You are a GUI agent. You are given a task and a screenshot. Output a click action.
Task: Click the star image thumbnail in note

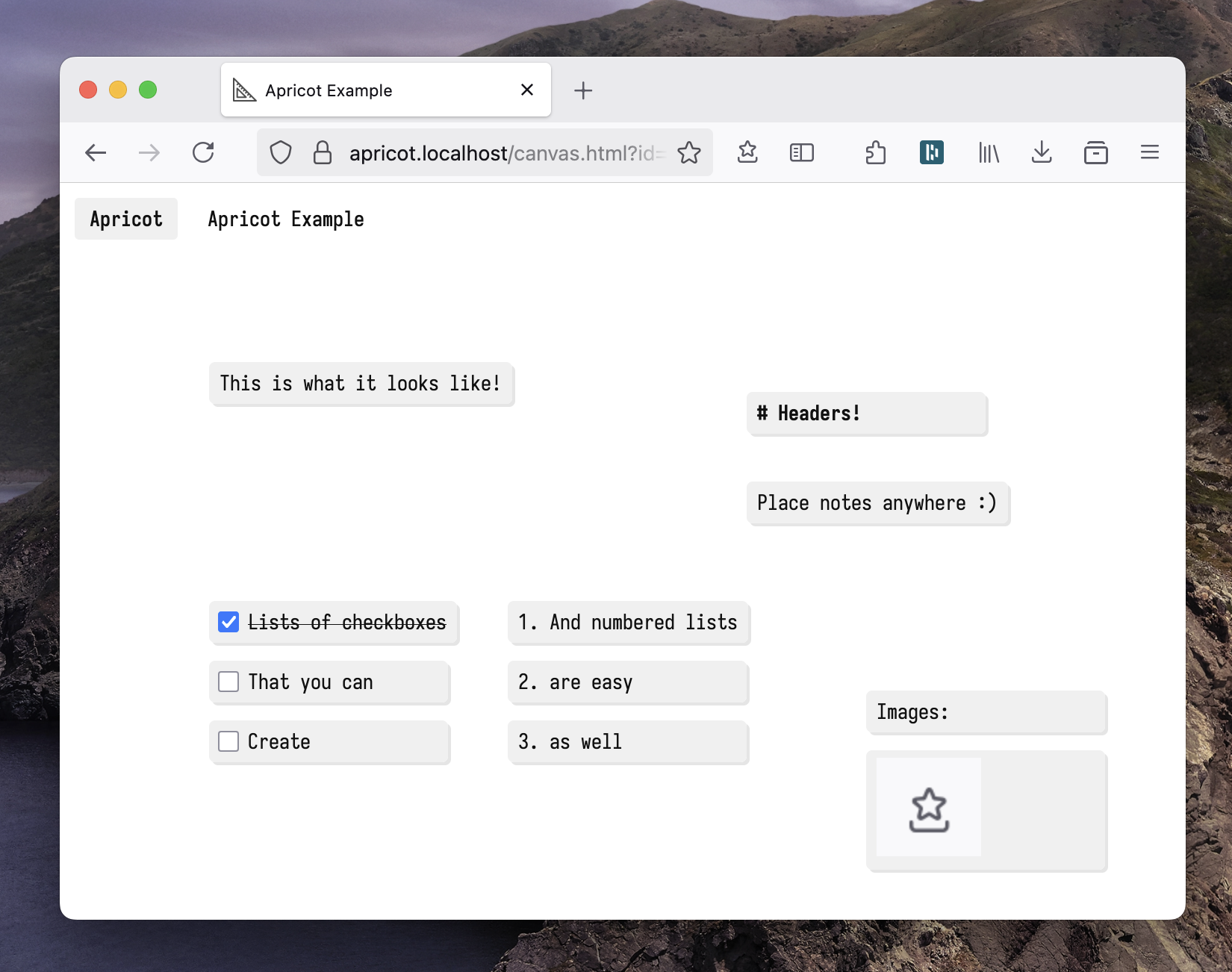pos(929,807)
